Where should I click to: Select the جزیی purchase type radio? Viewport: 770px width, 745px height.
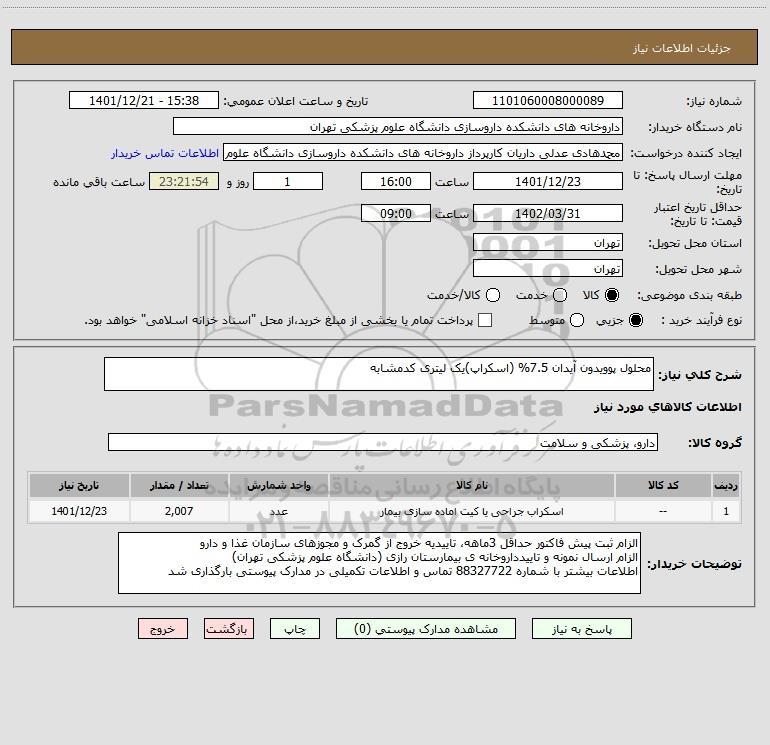point(635,320)
